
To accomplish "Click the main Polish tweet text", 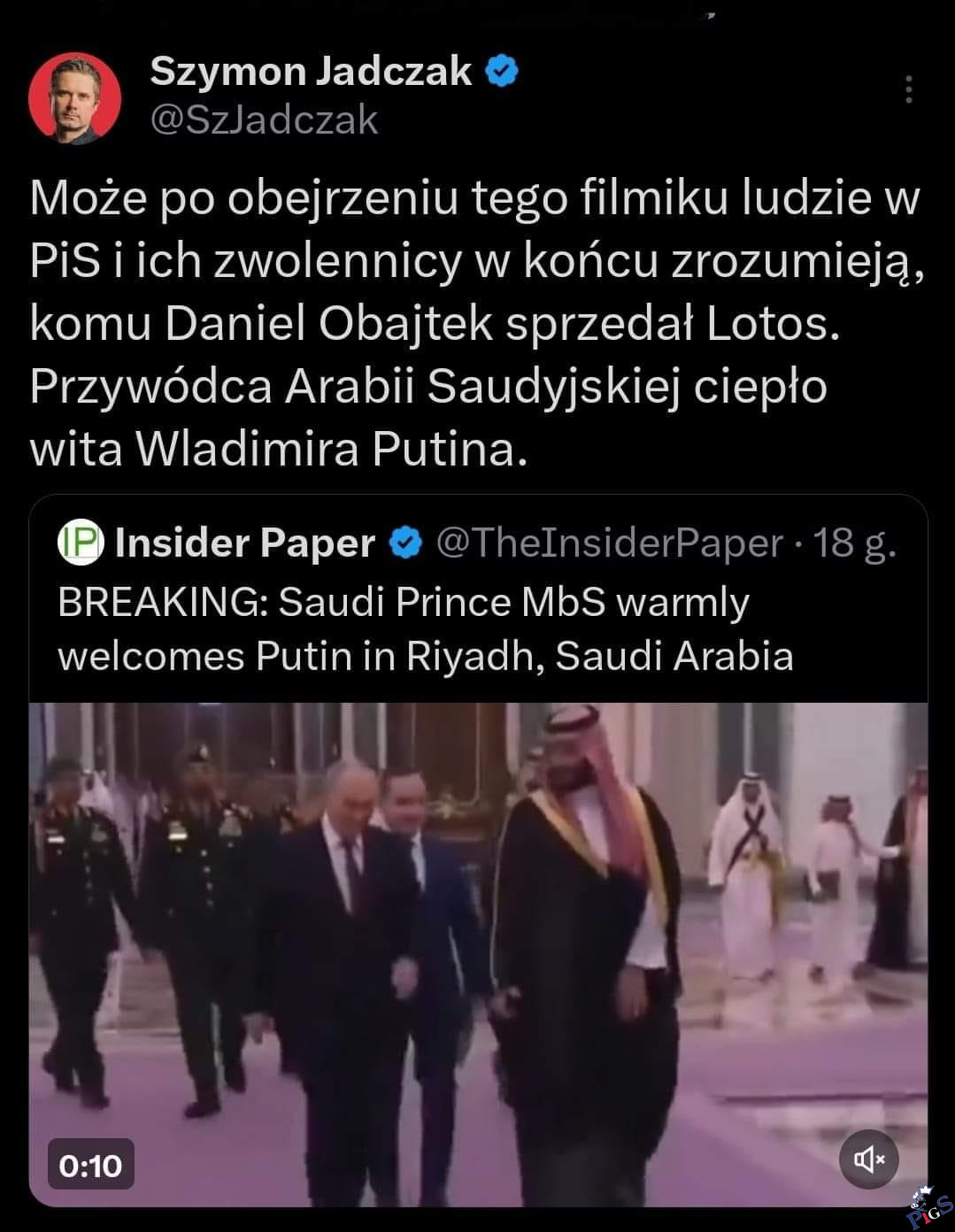I will coord(477,324).
